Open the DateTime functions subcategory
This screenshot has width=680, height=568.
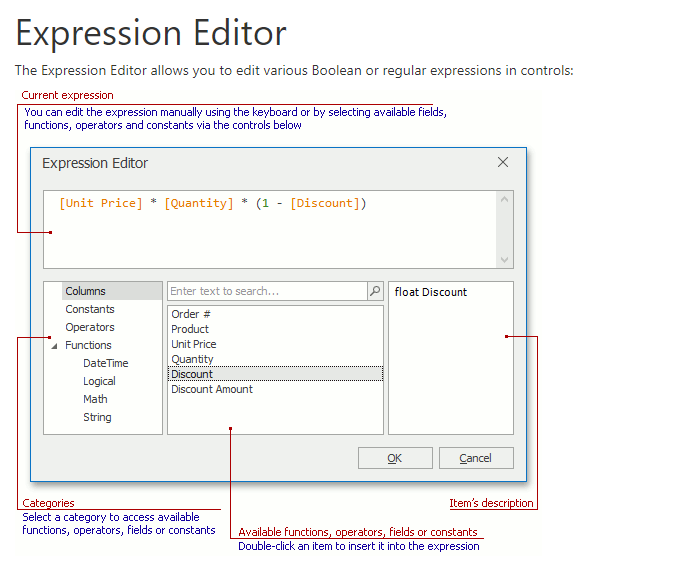coord(105,363)
